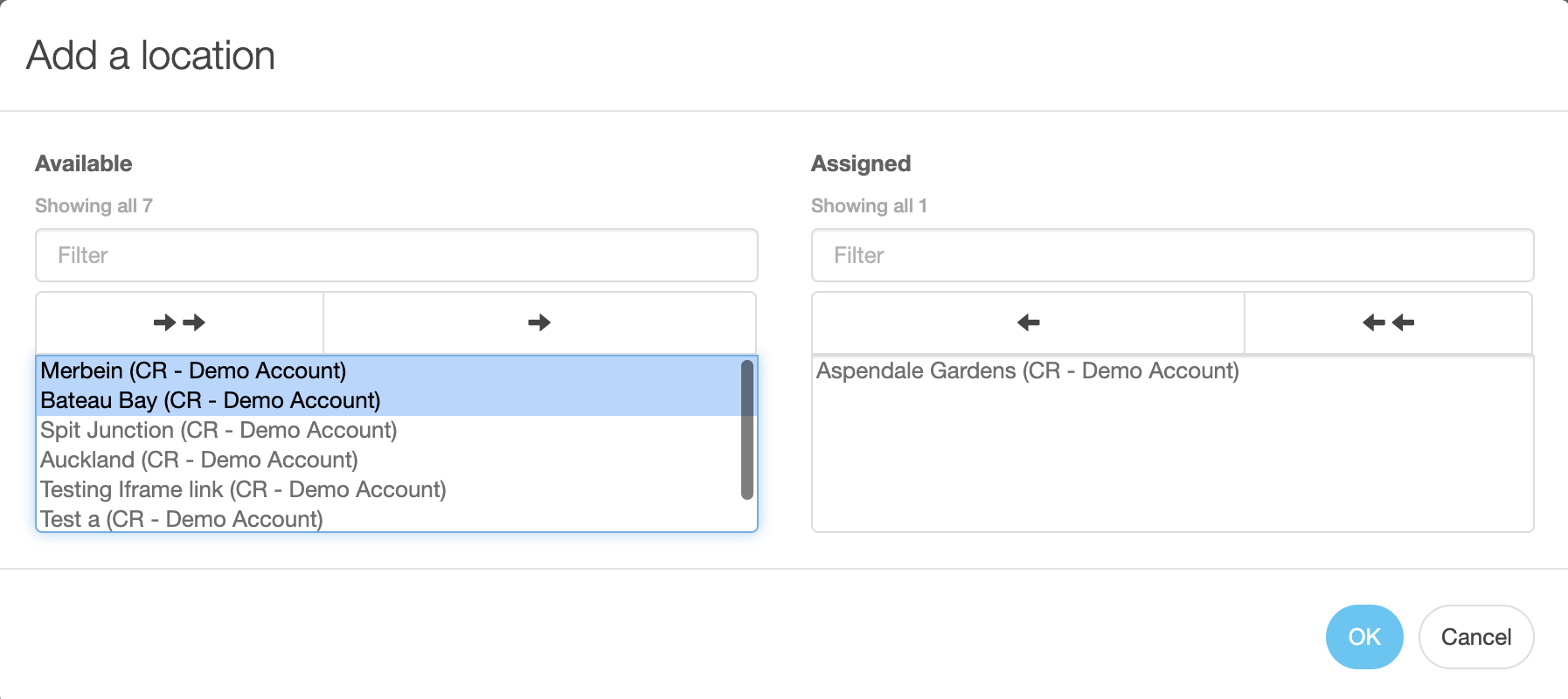Click the Available heading
The height and width of the screenshot is (699, 1568).
point(84,163)
